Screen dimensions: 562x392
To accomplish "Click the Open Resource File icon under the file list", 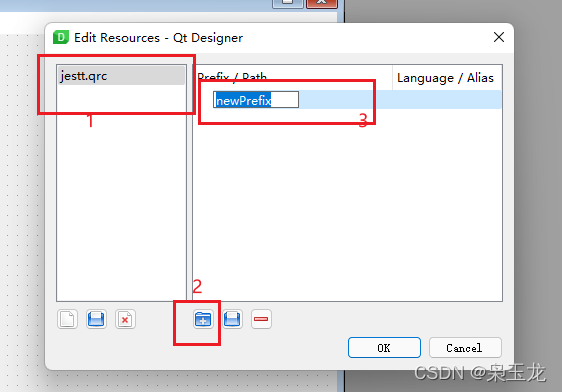I will click(96, 319).
